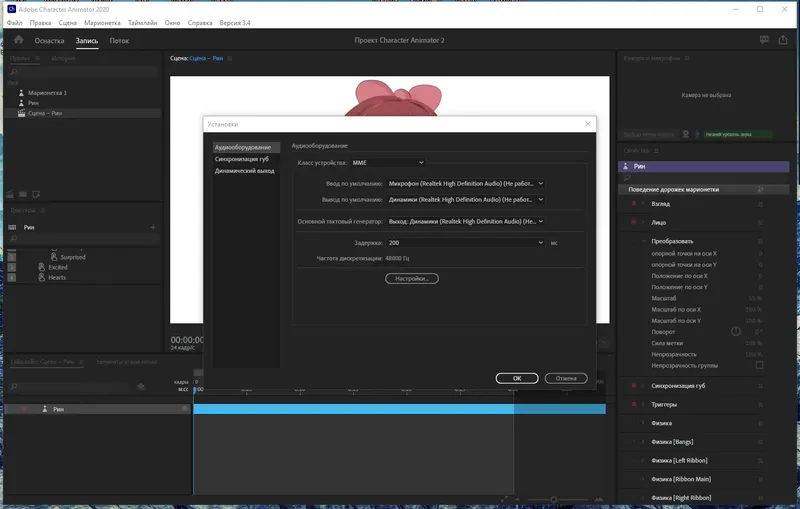The image size is (800, 509).
Task: Select Синхронизация губ in settings sidebar
Action: (241, 159)
